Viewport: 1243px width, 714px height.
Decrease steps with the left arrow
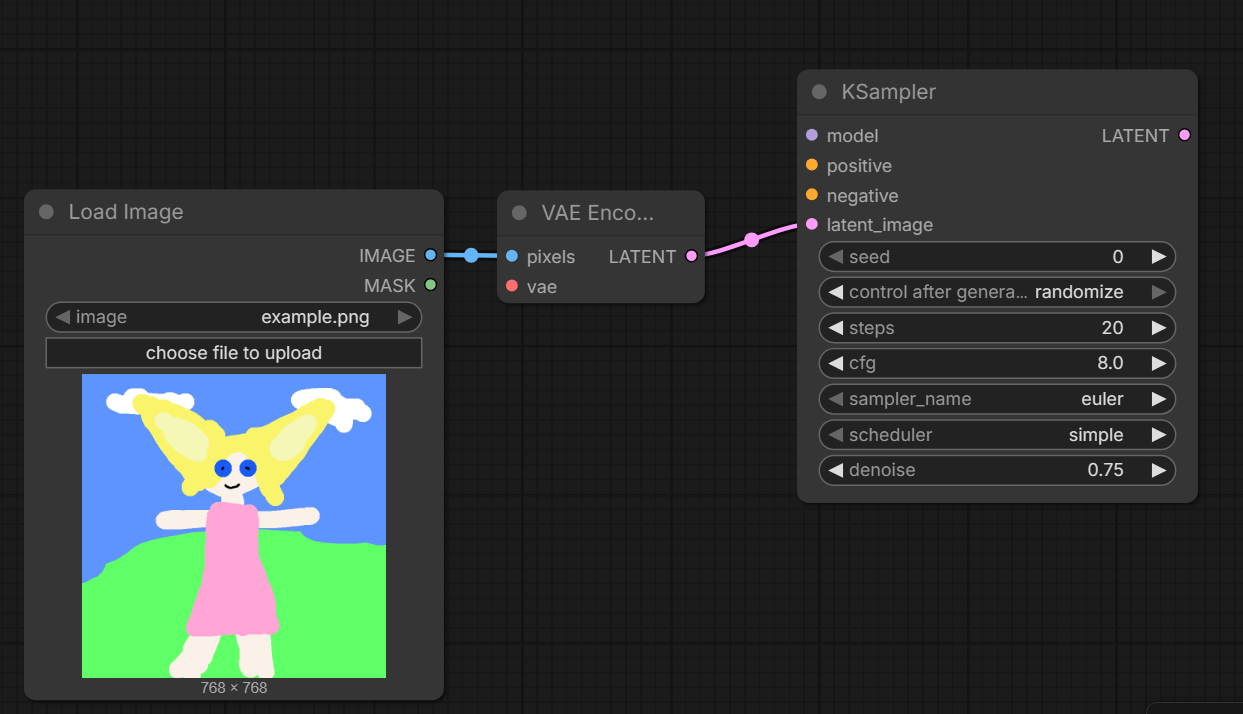point(835,328)
